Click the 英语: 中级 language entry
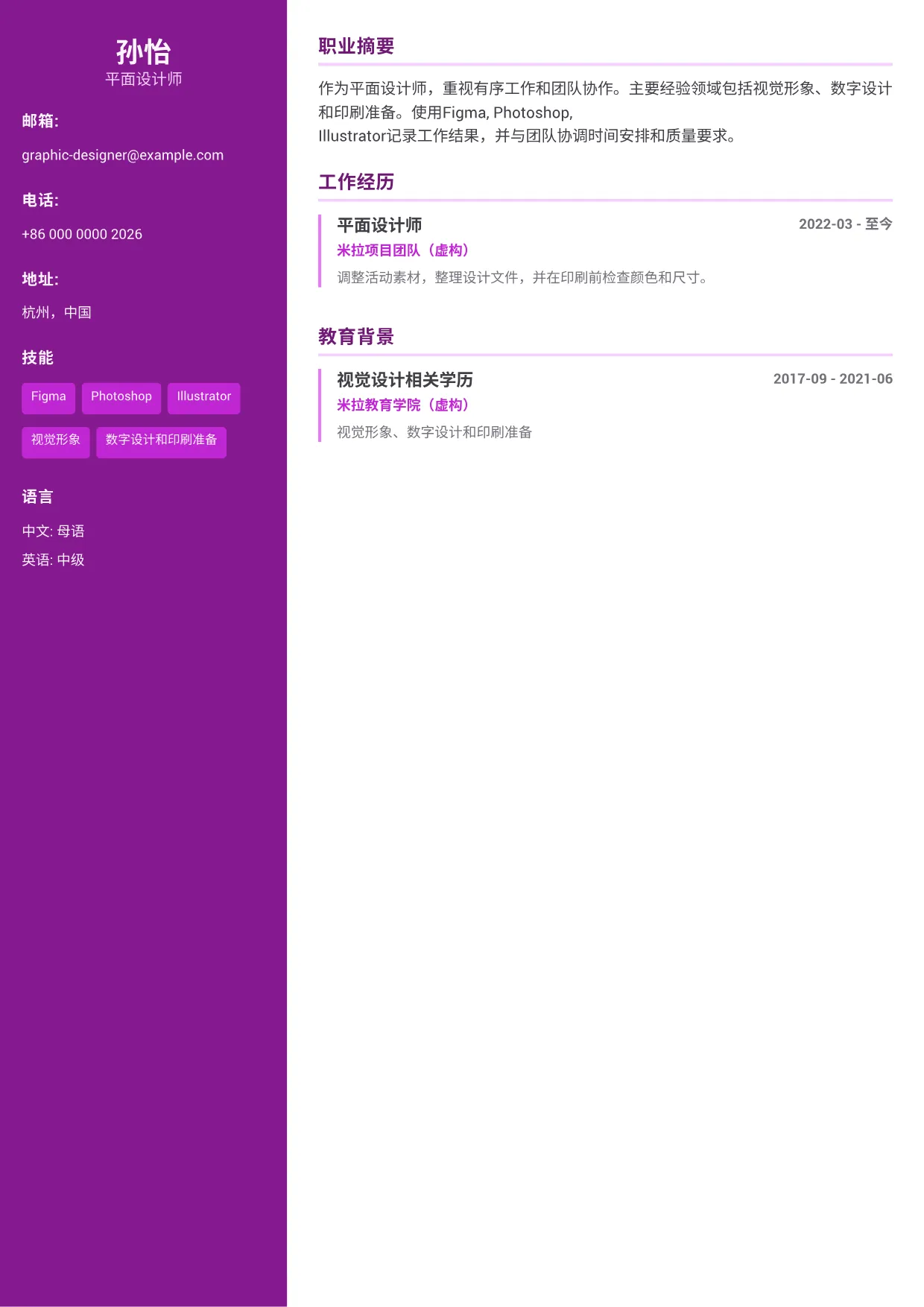924x1307 pixels. click(53, 560)
